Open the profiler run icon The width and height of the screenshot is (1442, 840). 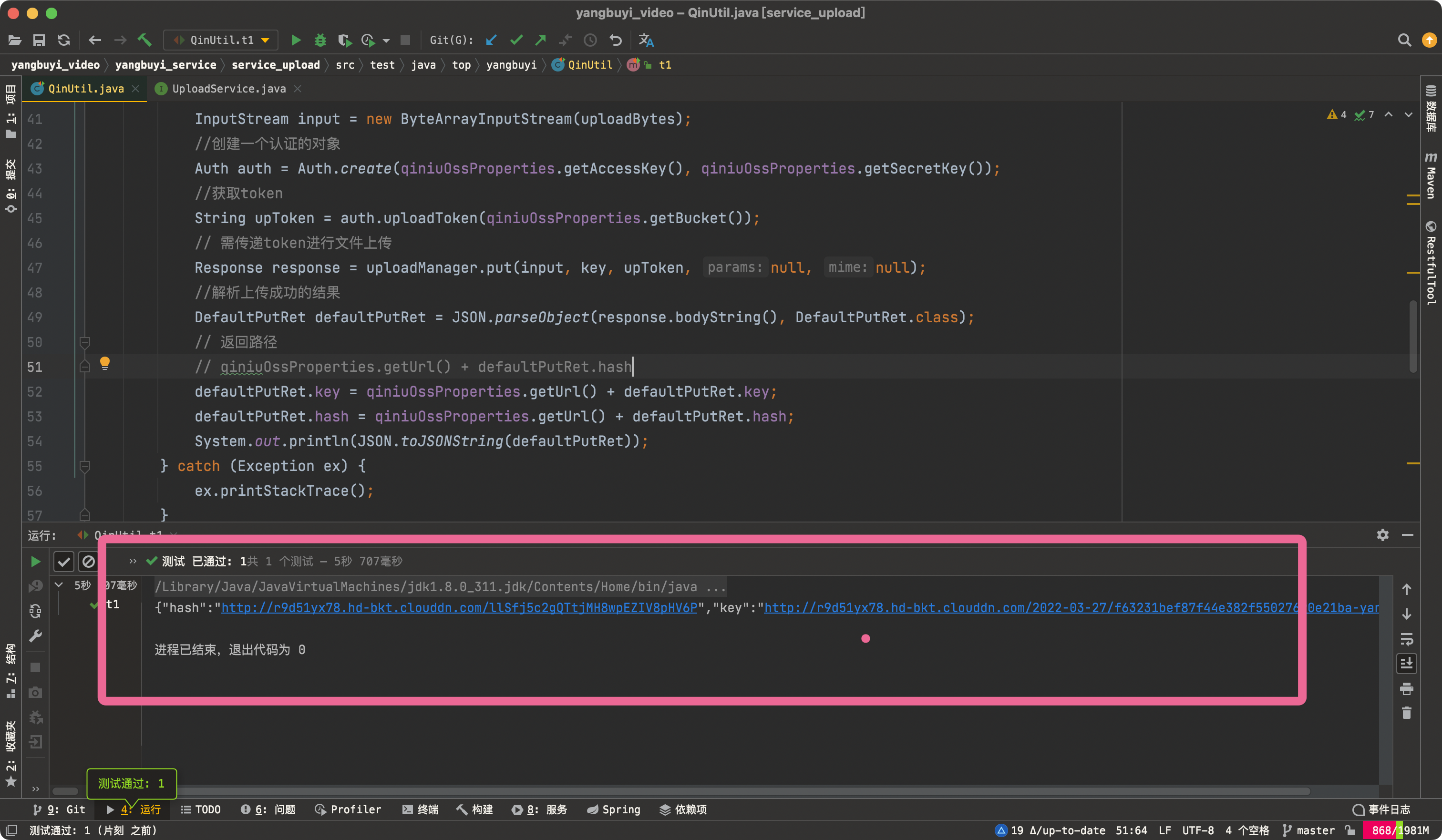pos(369,40)
